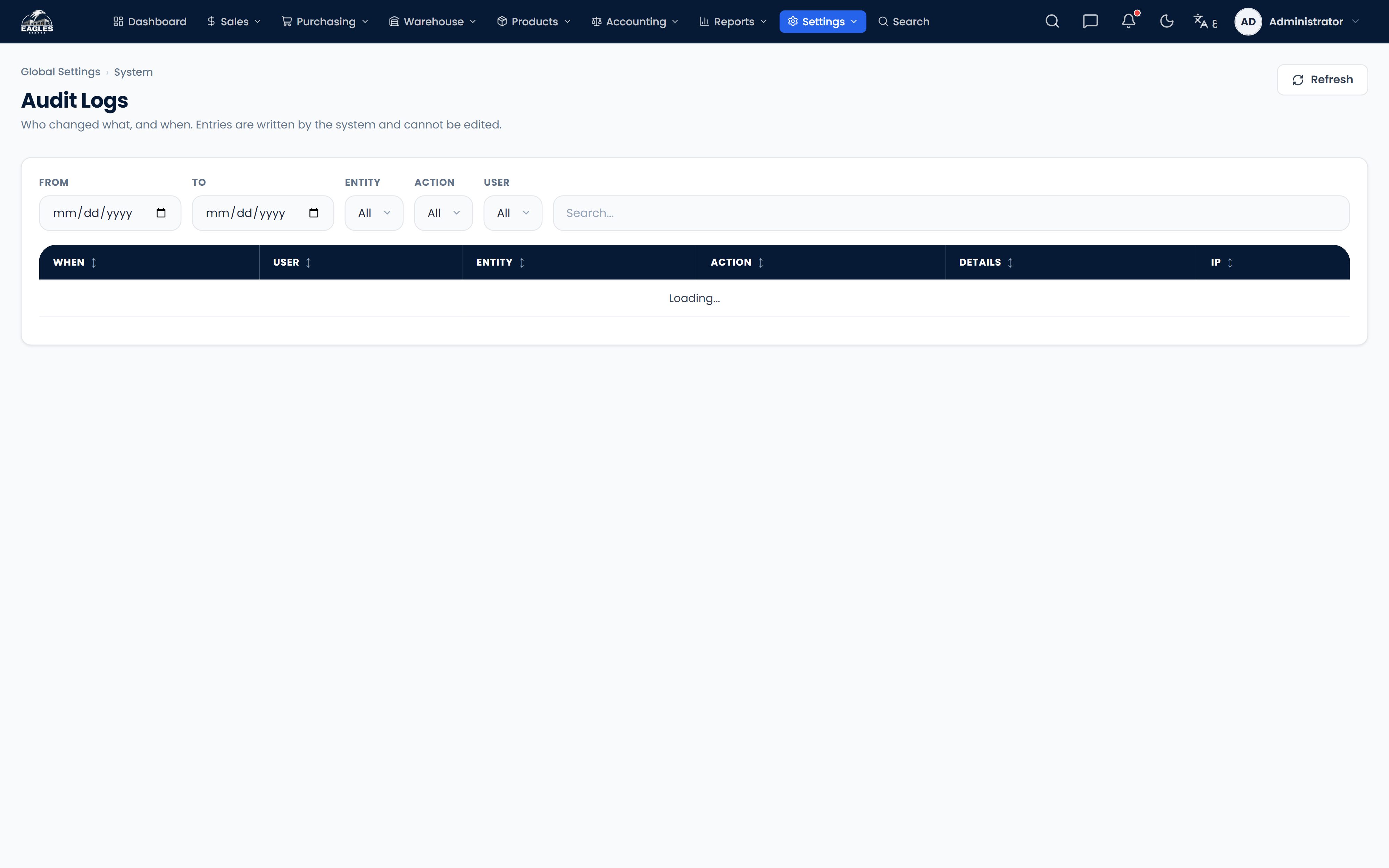Expand the Action filter dropdown

[x=444, y=213]
